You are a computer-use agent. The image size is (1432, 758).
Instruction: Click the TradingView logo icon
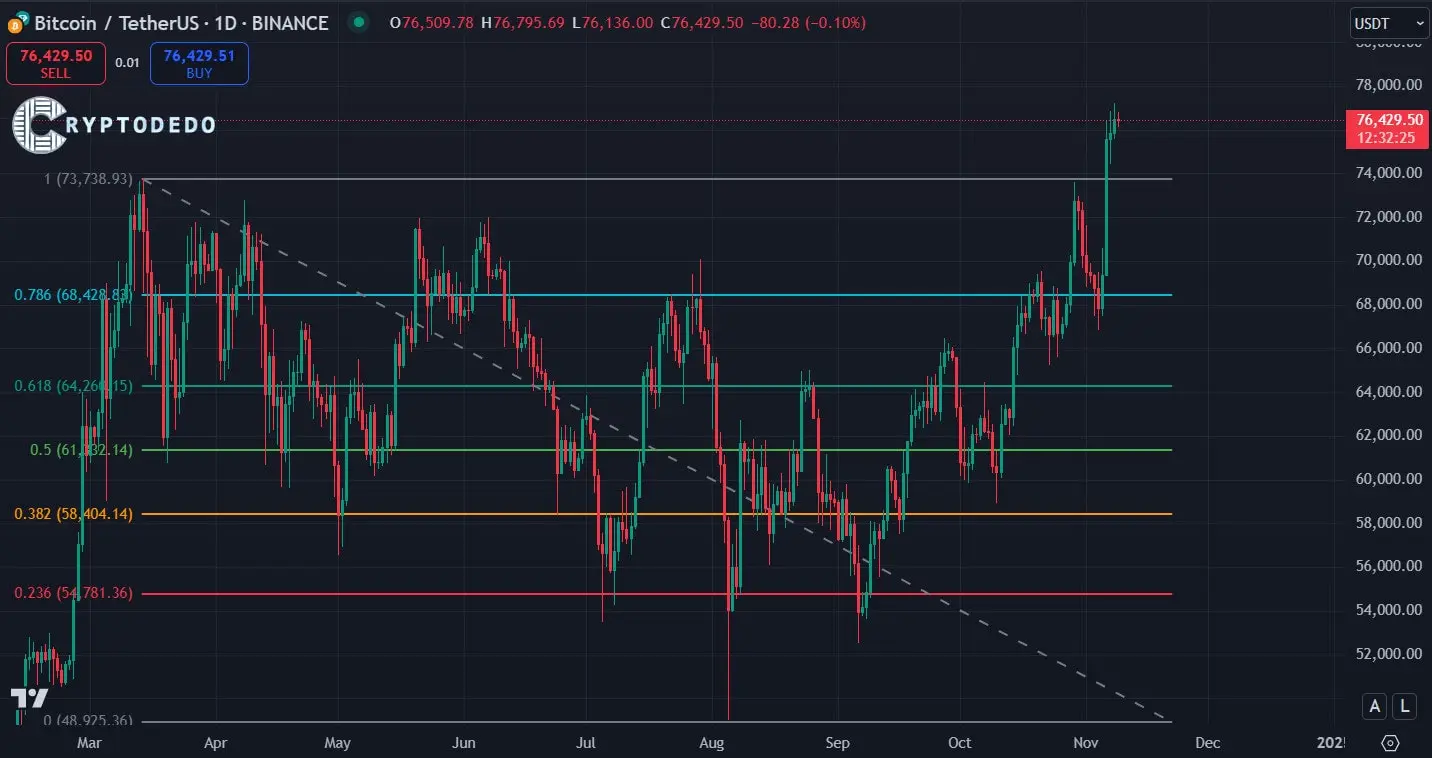29,698
